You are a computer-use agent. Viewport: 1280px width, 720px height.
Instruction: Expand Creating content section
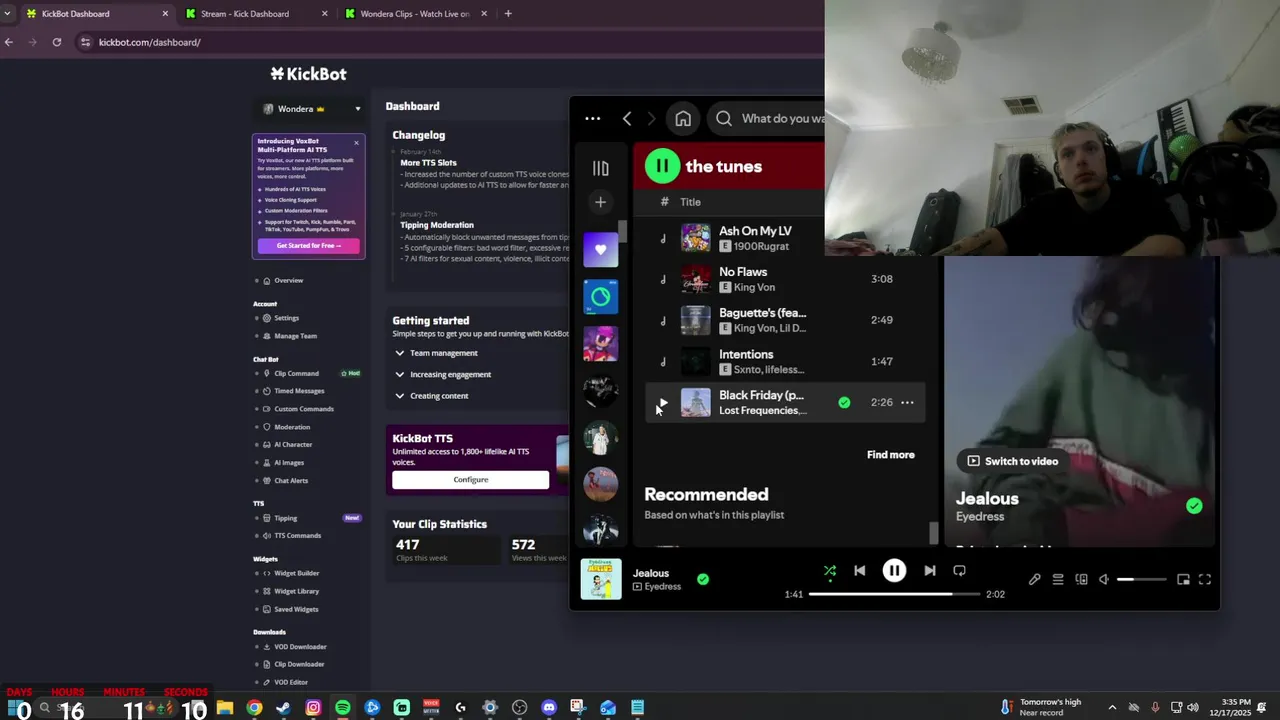tap(431, 396)
